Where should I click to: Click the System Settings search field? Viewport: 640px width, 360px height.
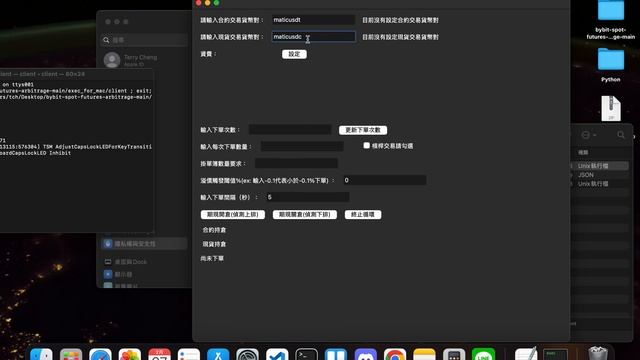coord(145,40)
